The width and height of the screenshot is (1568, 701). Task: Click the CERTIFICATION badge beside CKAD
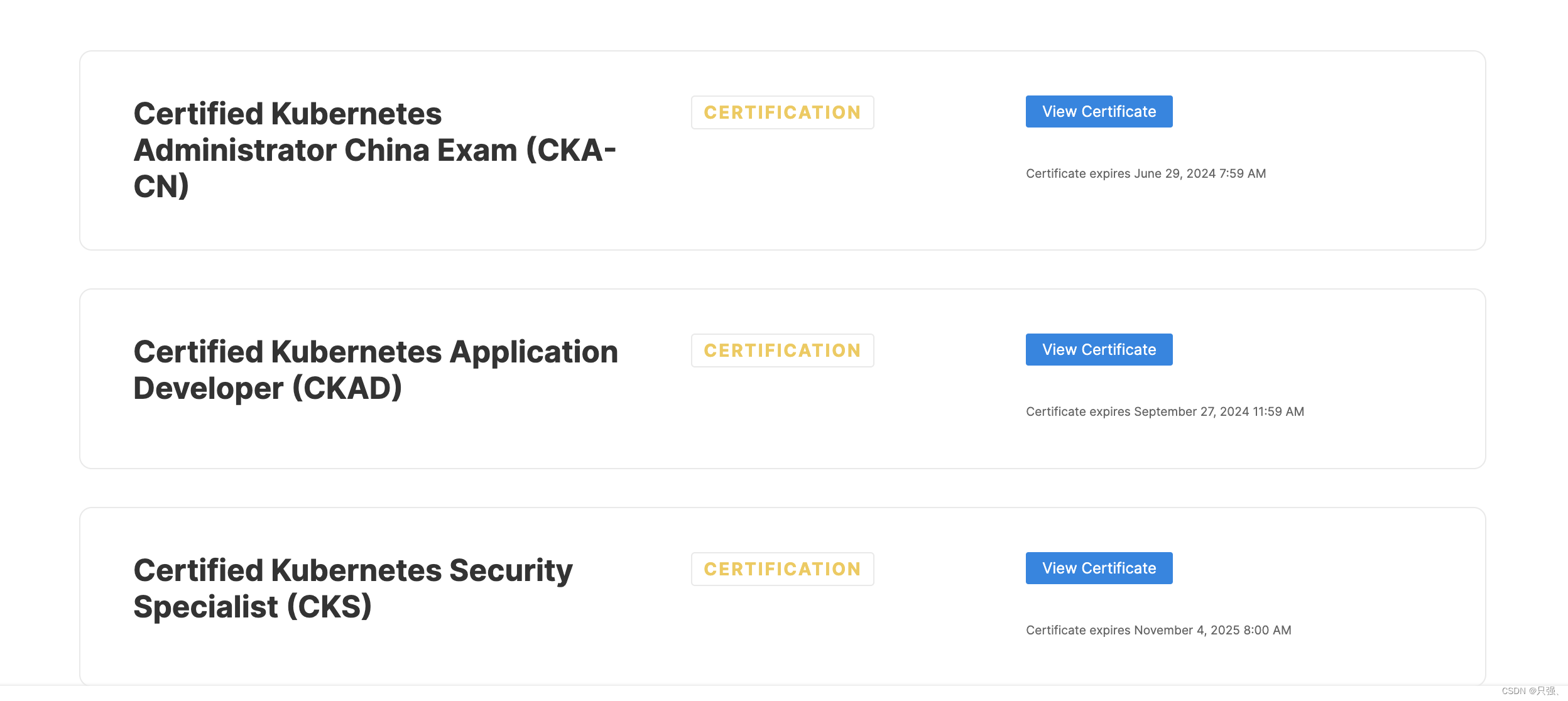(x=782, y=350)
